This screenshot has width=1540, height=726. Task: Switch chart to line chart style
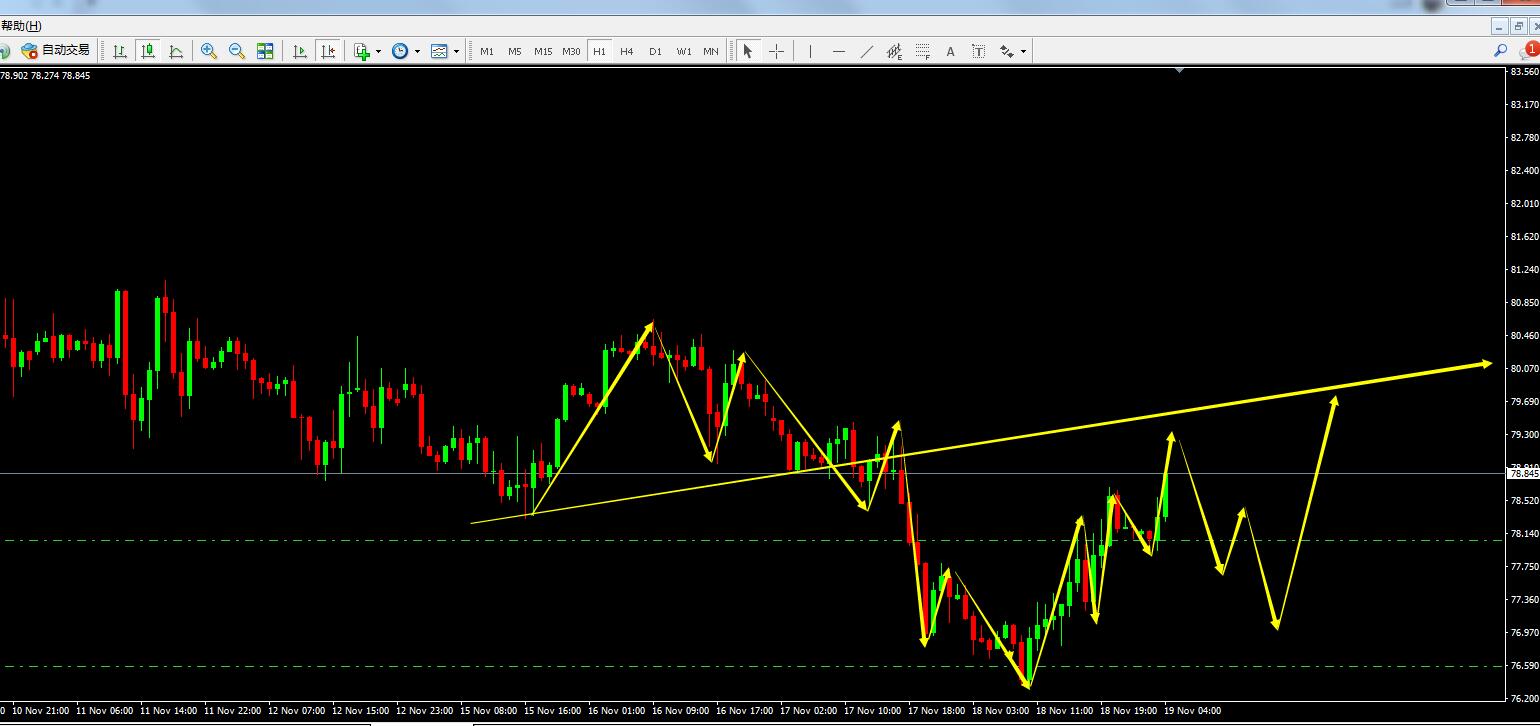[x=176, y=50]
